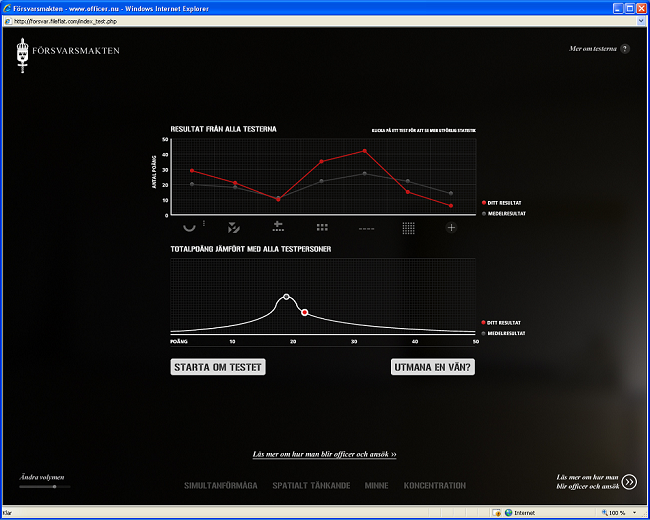Click the question mark help icon

tap(625, 48)
